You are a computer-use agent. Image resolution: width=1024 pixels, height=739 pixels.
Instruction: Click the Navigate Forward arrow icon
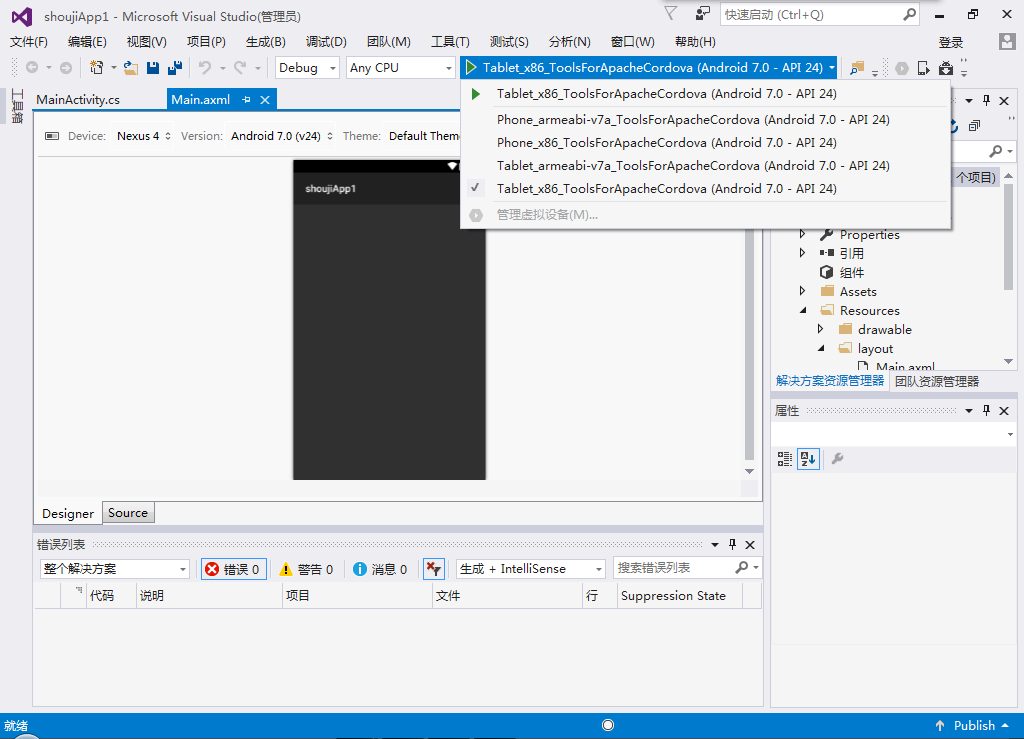(x=66, y=67)
